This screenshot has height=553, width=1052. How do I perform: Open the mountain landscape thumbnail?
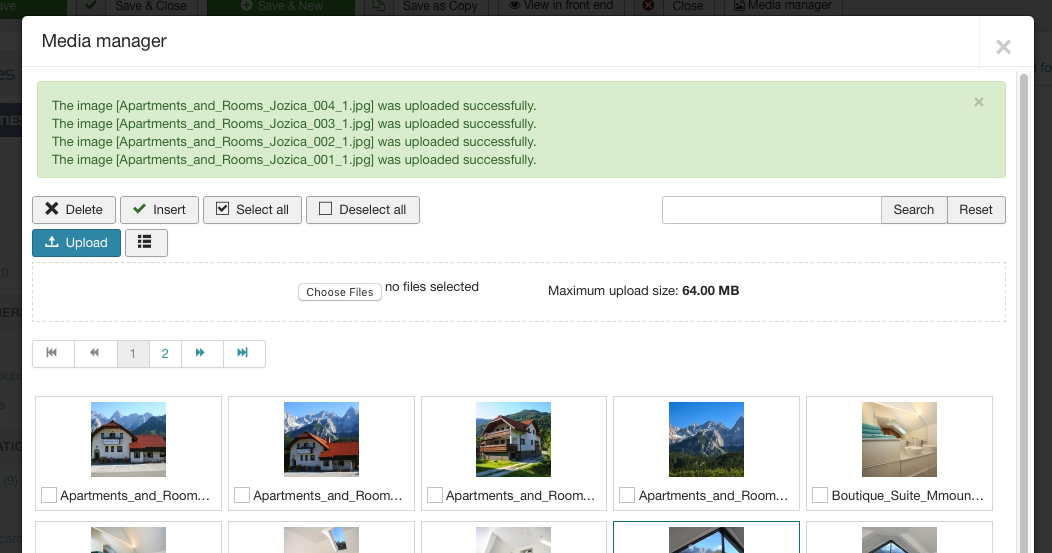[706, 439]
